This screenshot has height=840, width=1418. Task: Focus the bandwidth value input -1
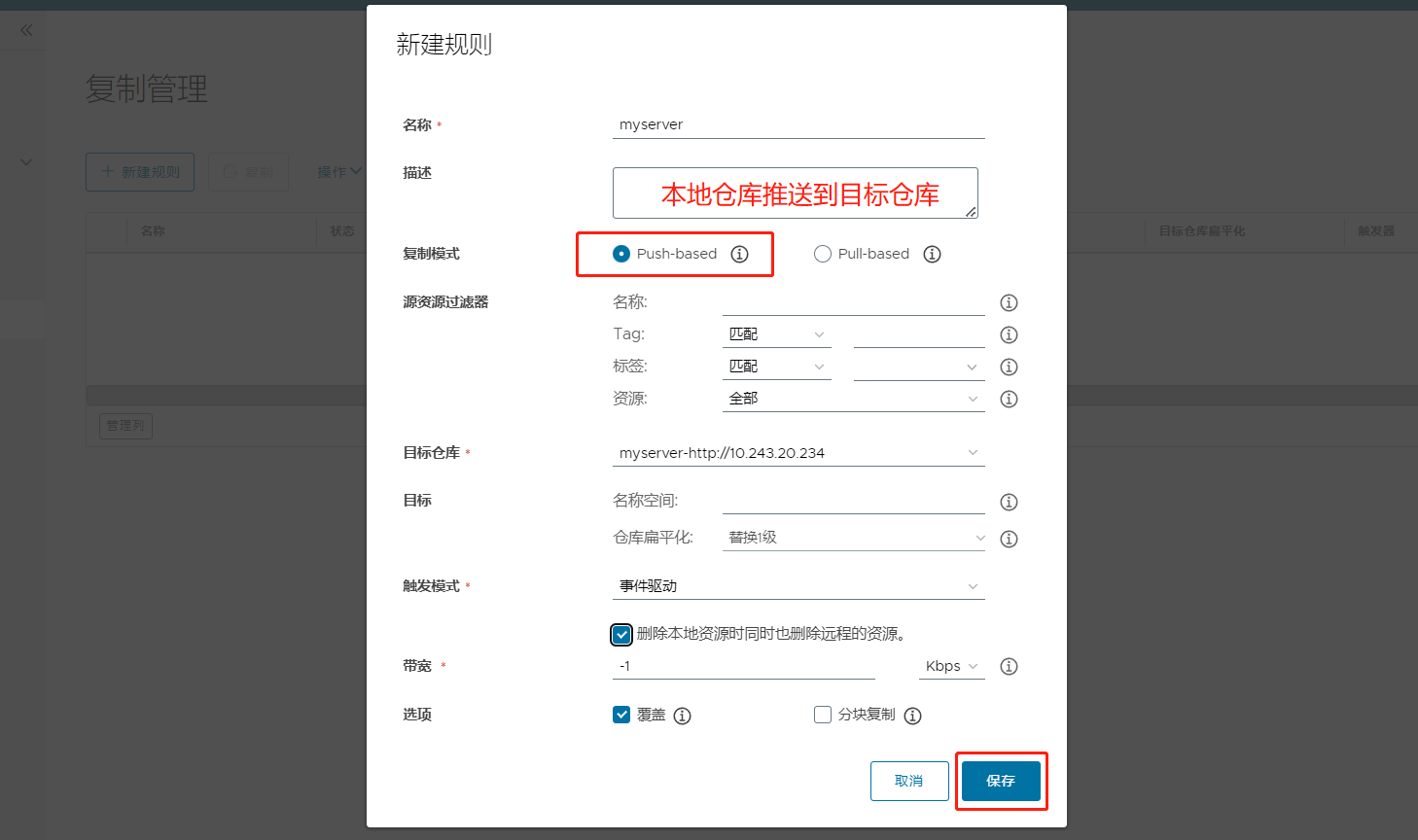[x=744, y=666]
